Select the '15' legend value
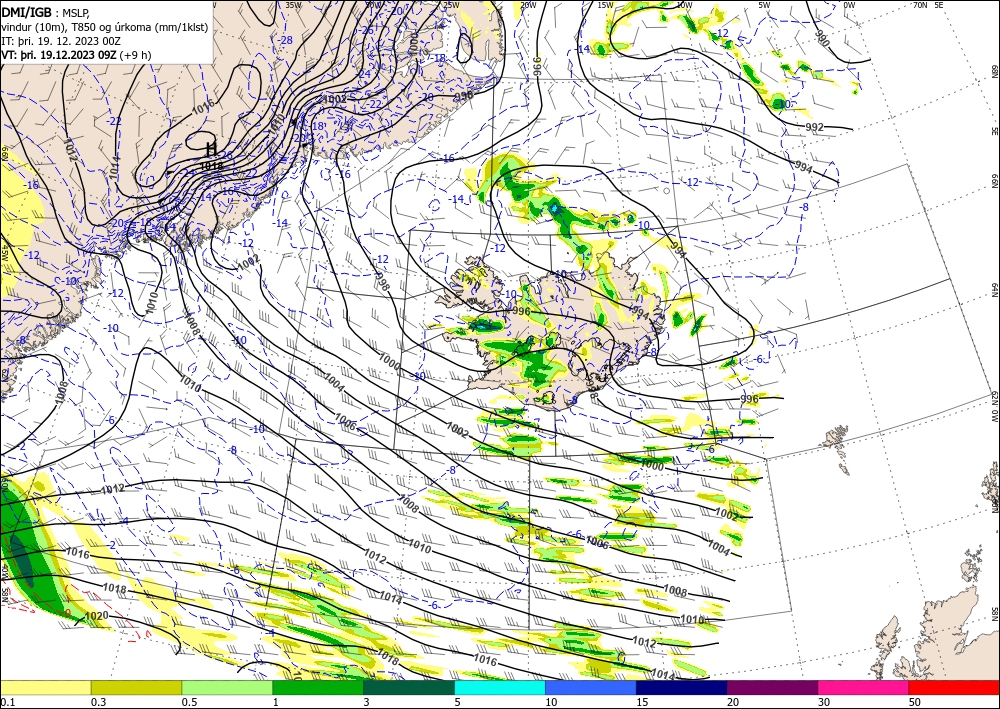The height and width of the screenshot is (709, 1000). (x=641, y=702)
